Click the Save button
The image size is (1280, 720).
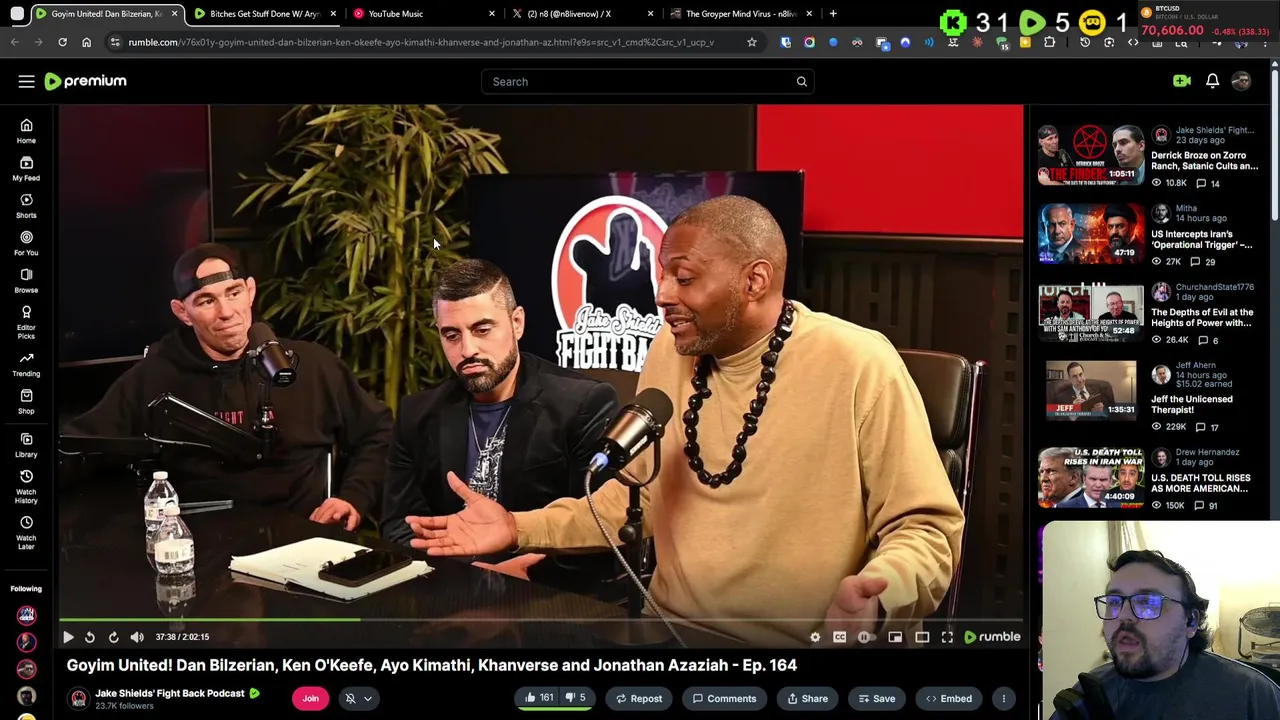point(876,699)
